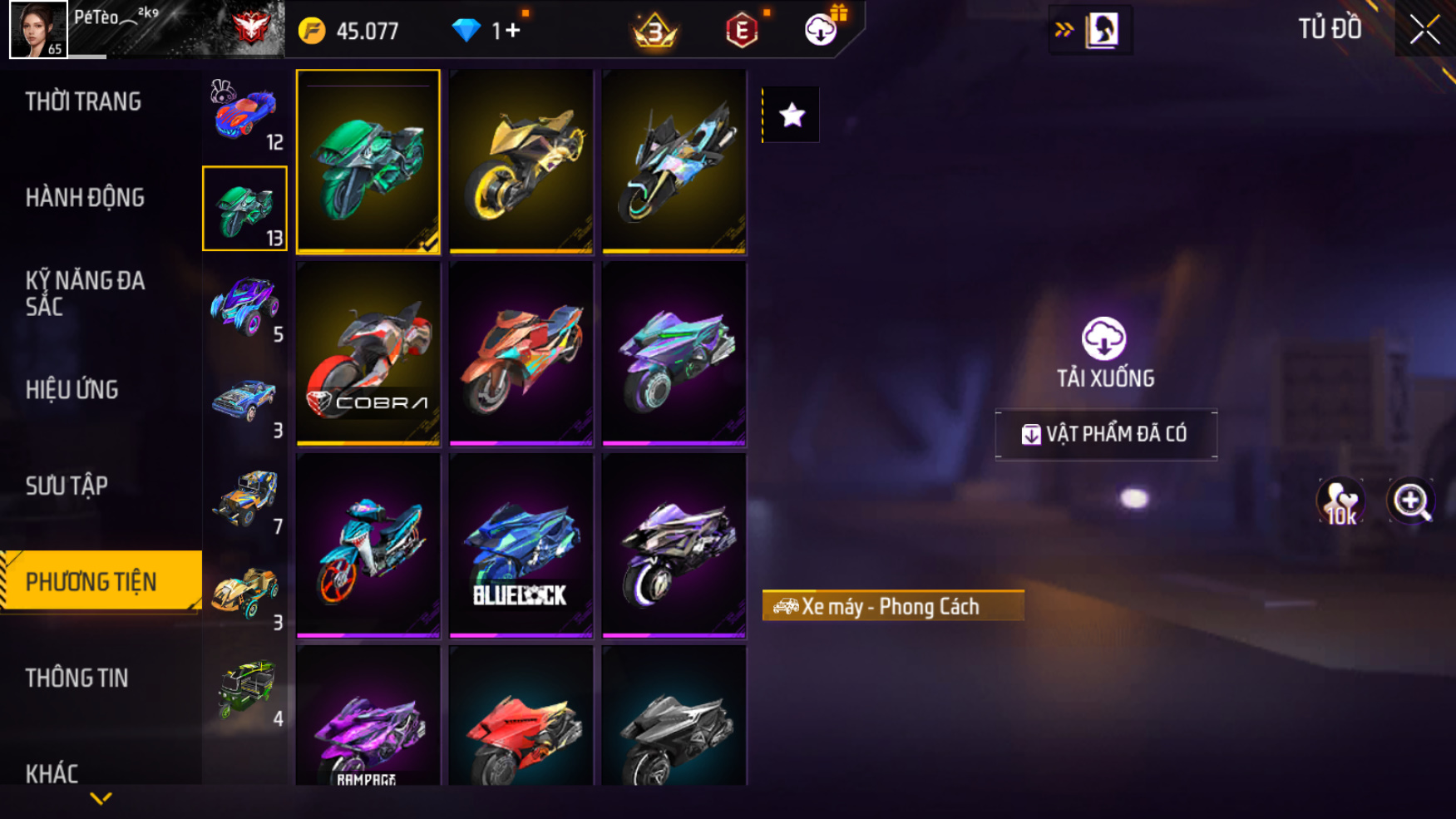Click the cloud download icon with gift
1456x819 pixels.
tap(823, 27)
